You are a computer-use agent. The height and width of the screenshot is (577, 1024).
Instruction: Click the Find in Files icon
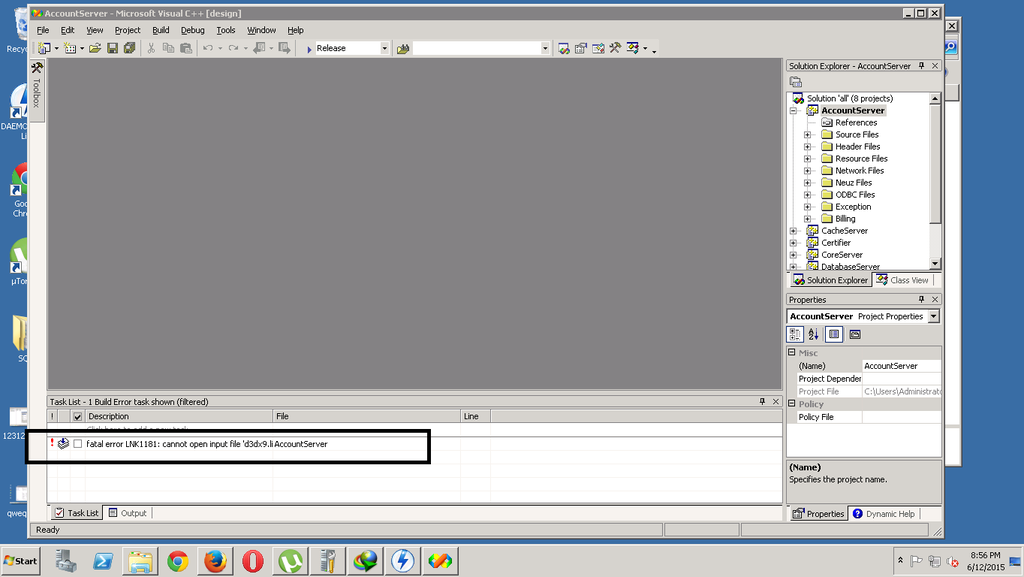[403, 48]
